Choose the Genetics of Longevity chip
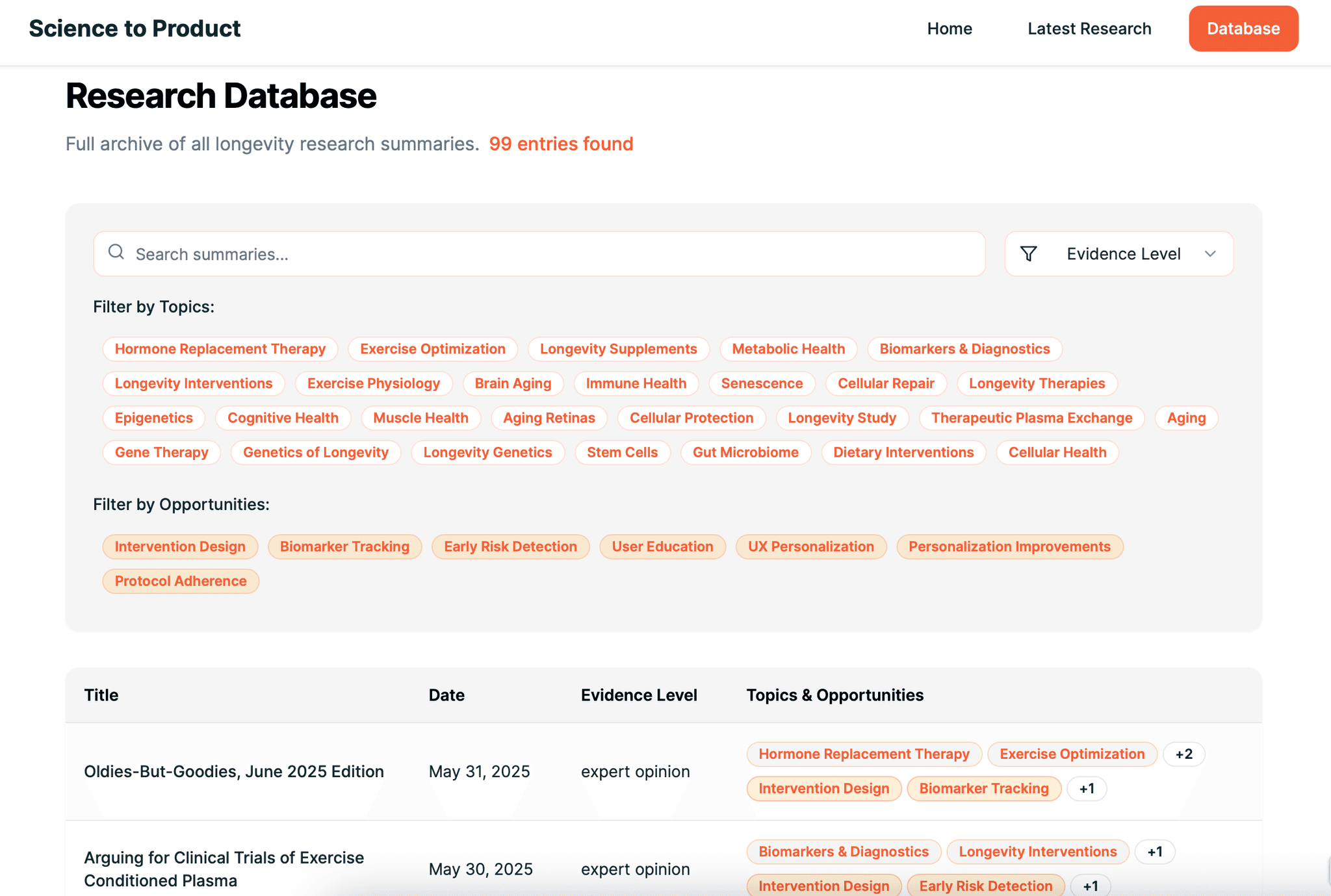Image resolution: width=1331 pixels, height=896 pixels. pyautogui.click(x=316, y=452)
